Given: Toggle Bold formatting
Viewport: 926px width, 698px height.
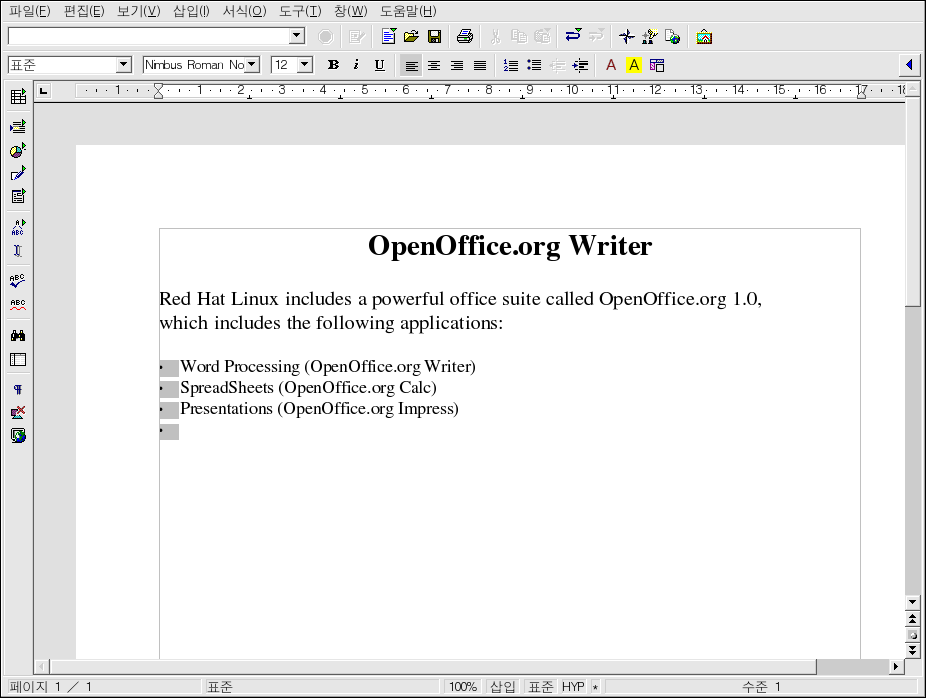Looking at the screenshot, I should (334, 65).
